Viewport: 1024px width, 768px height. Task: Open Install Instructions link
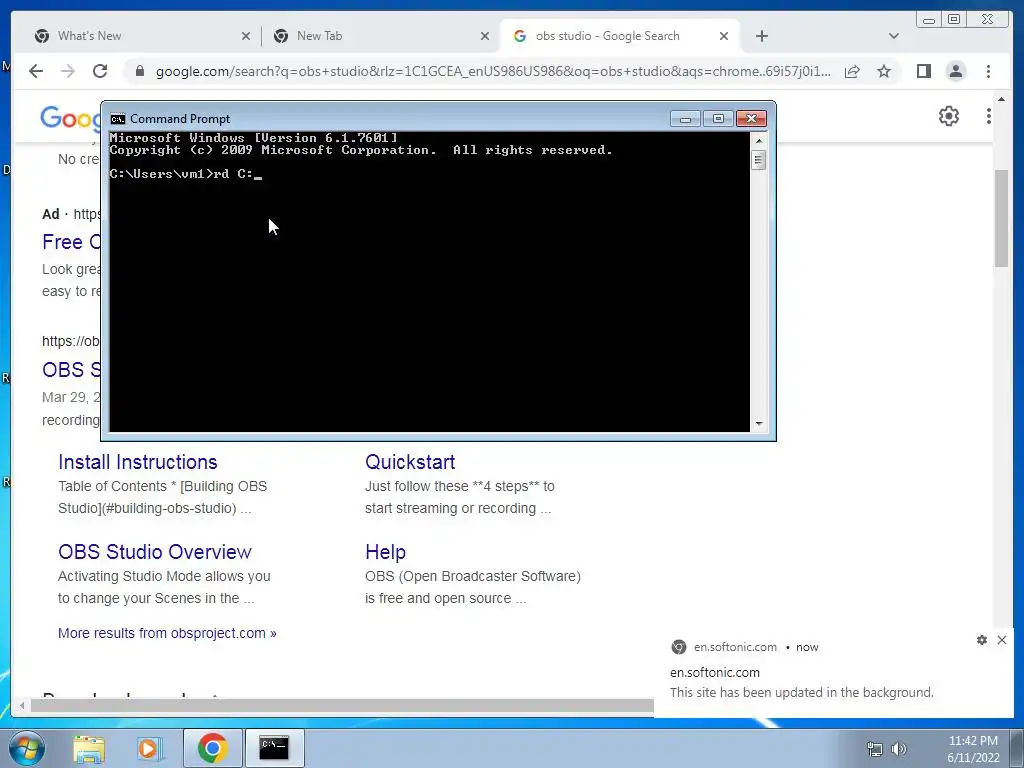138,462
